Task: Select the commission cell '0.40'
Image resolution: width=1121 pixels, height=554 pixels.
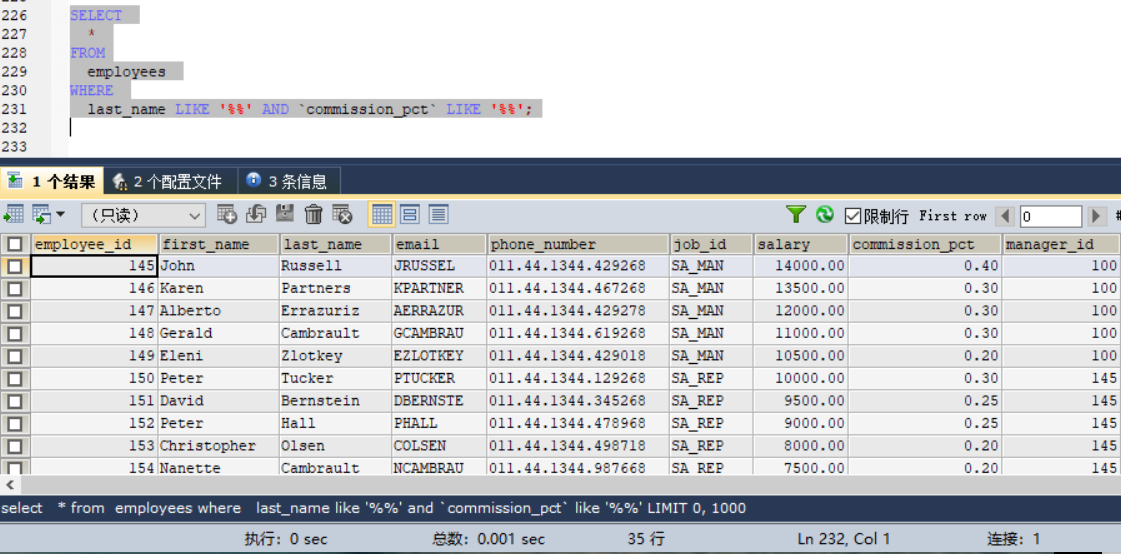Action: point(925,266)
